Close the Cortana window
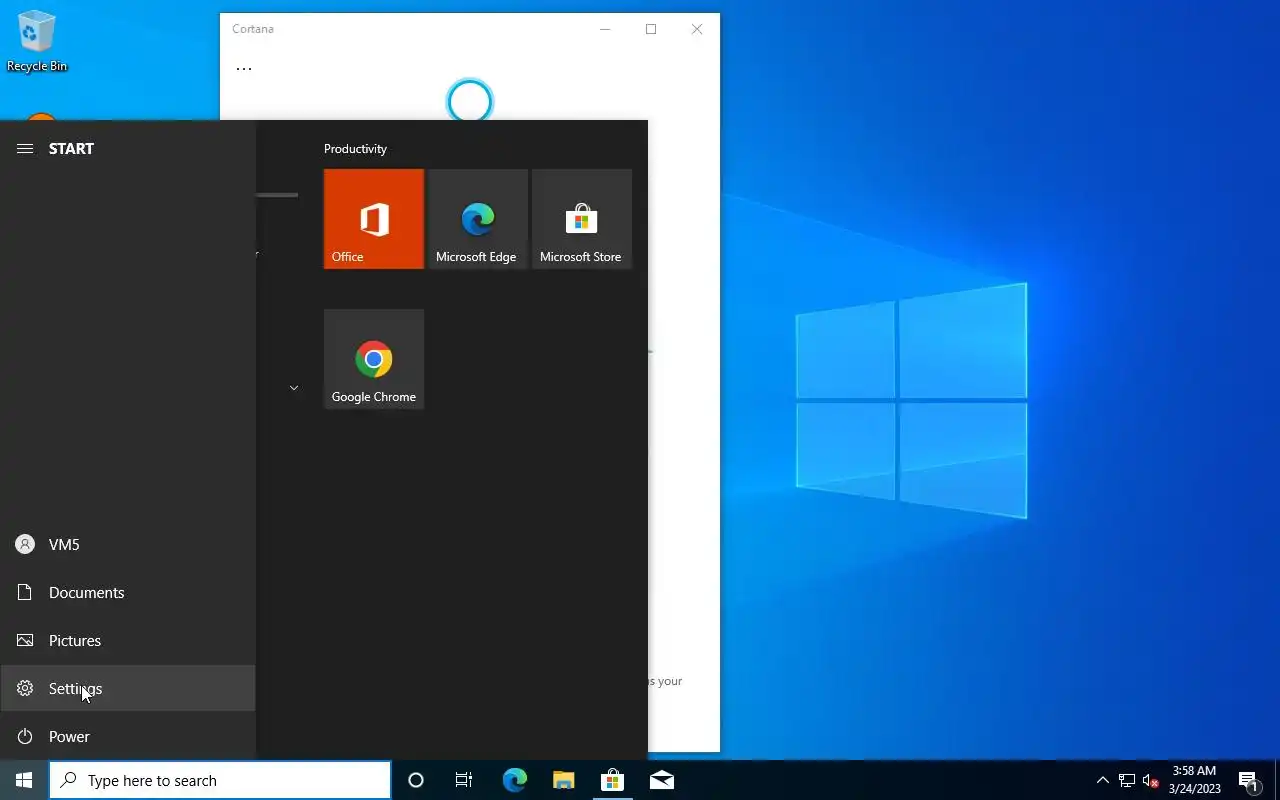Screen dimensions: 1280x800 coord(697,29)
